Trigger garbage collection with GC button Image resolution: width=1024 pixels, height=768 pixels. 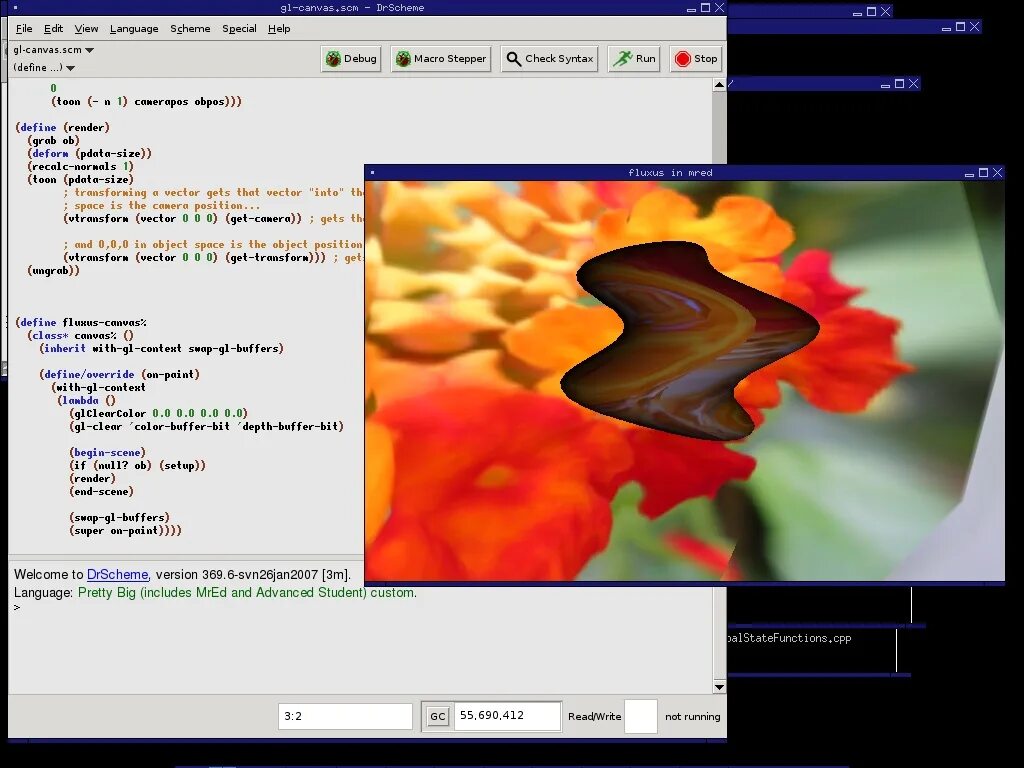(438, 716)
